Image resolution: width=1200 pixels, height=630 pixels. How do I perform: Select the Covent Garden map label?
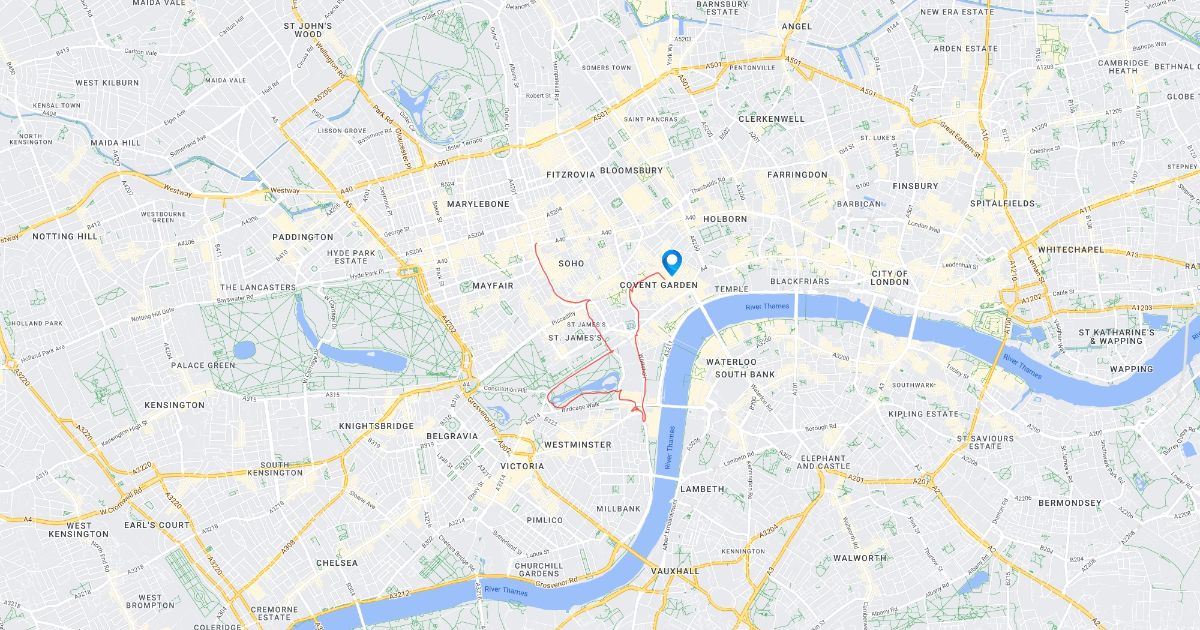coord(659,285)
